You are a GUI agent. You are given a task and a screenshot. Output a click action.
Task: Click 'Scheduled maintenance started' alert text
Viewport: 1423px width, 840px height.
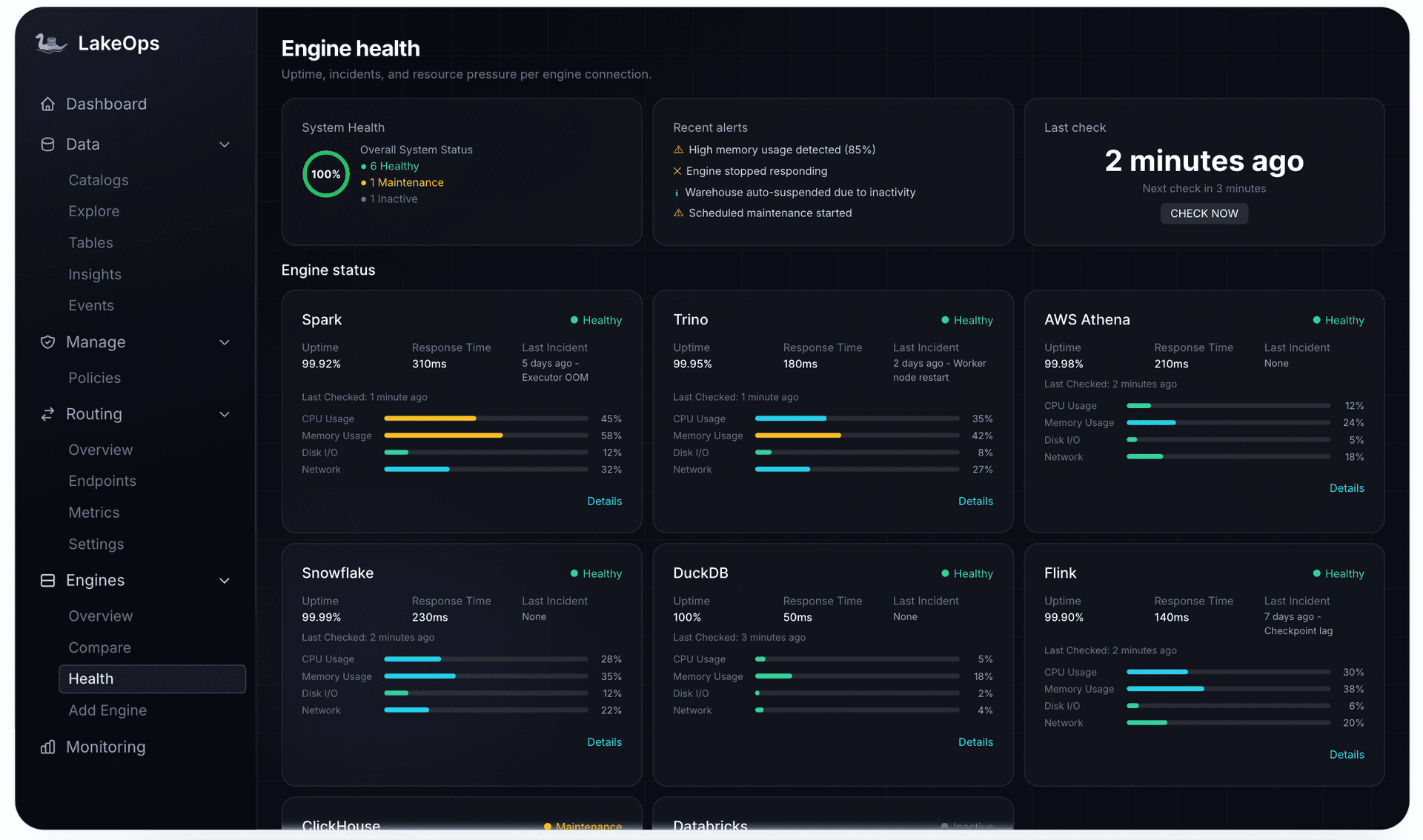click(x=770, y=213)
